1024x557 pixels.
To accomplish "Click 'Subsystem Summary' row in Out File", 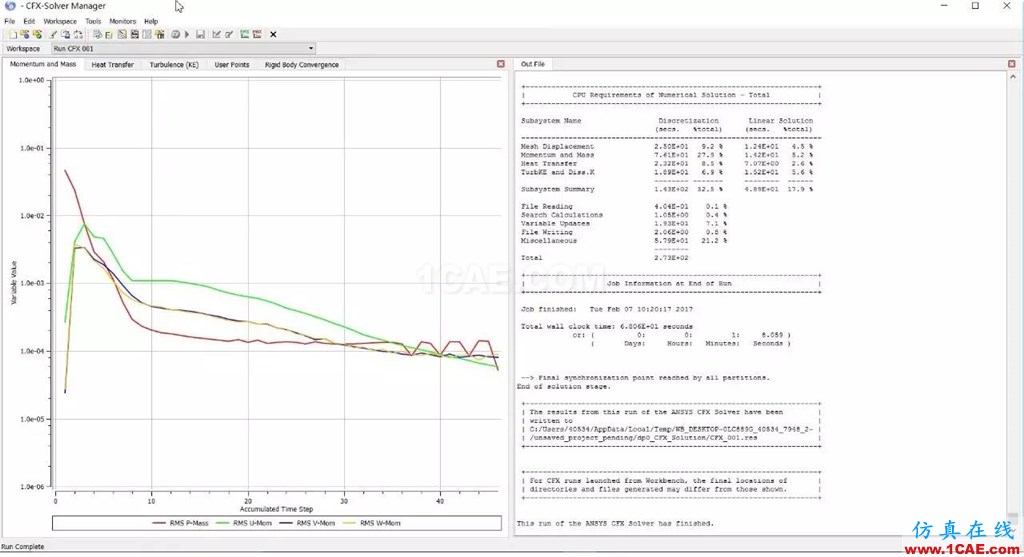I will (x=667, y=189).
